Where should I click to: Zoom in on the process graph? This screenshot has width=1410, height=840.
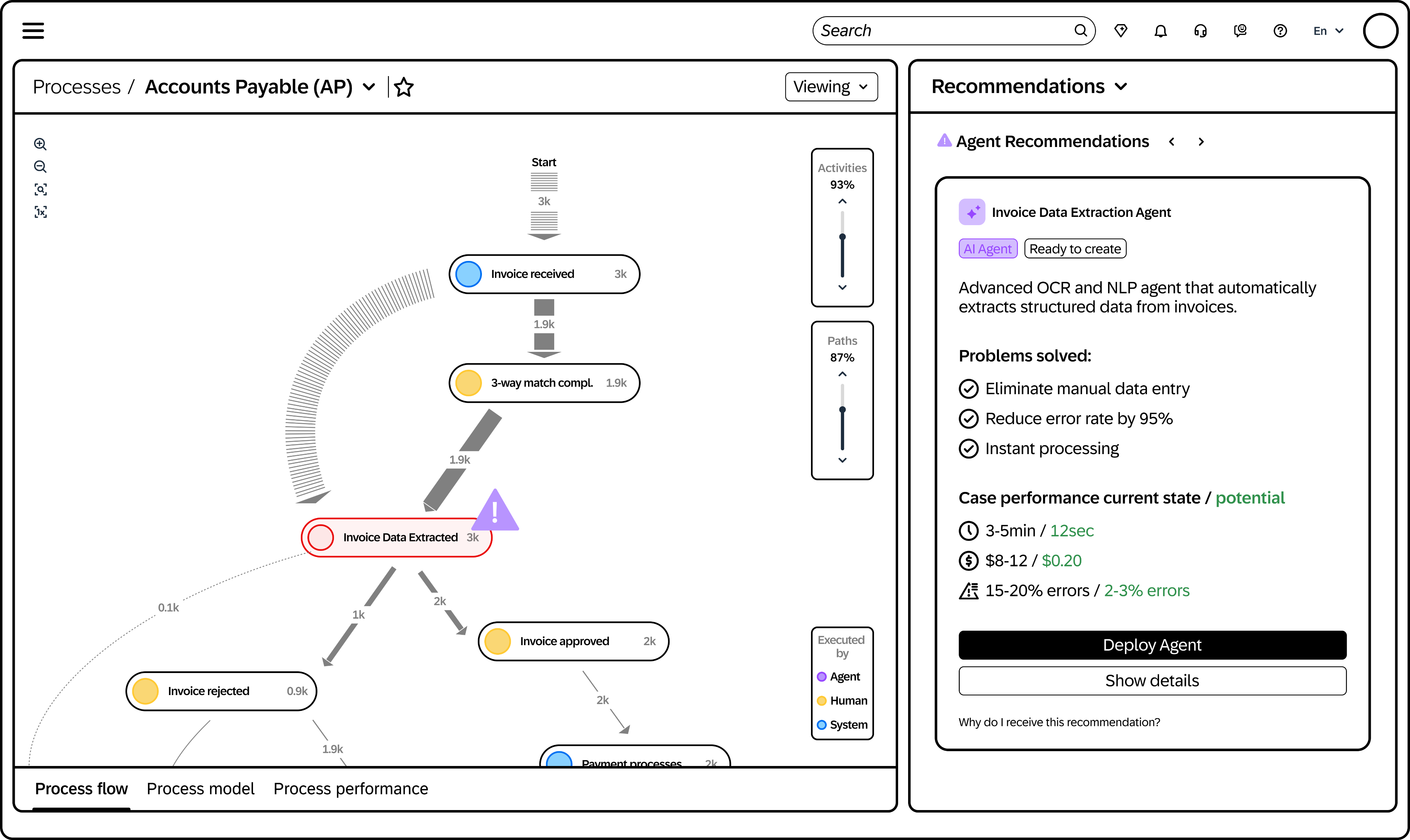pyautogui.click(x=40, y=144)
